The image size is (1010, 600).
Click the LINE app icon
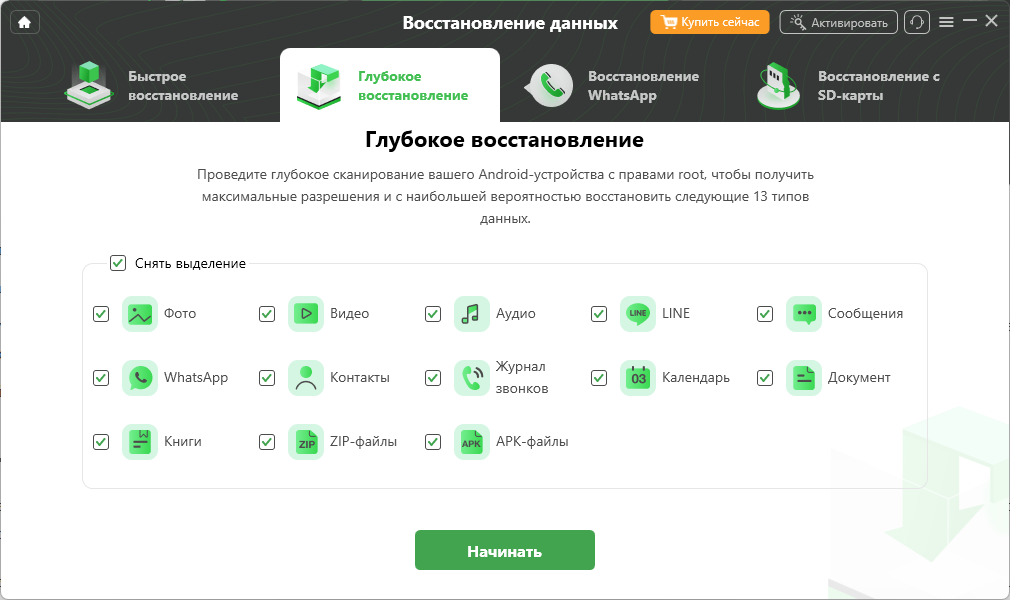coord(638,314)
